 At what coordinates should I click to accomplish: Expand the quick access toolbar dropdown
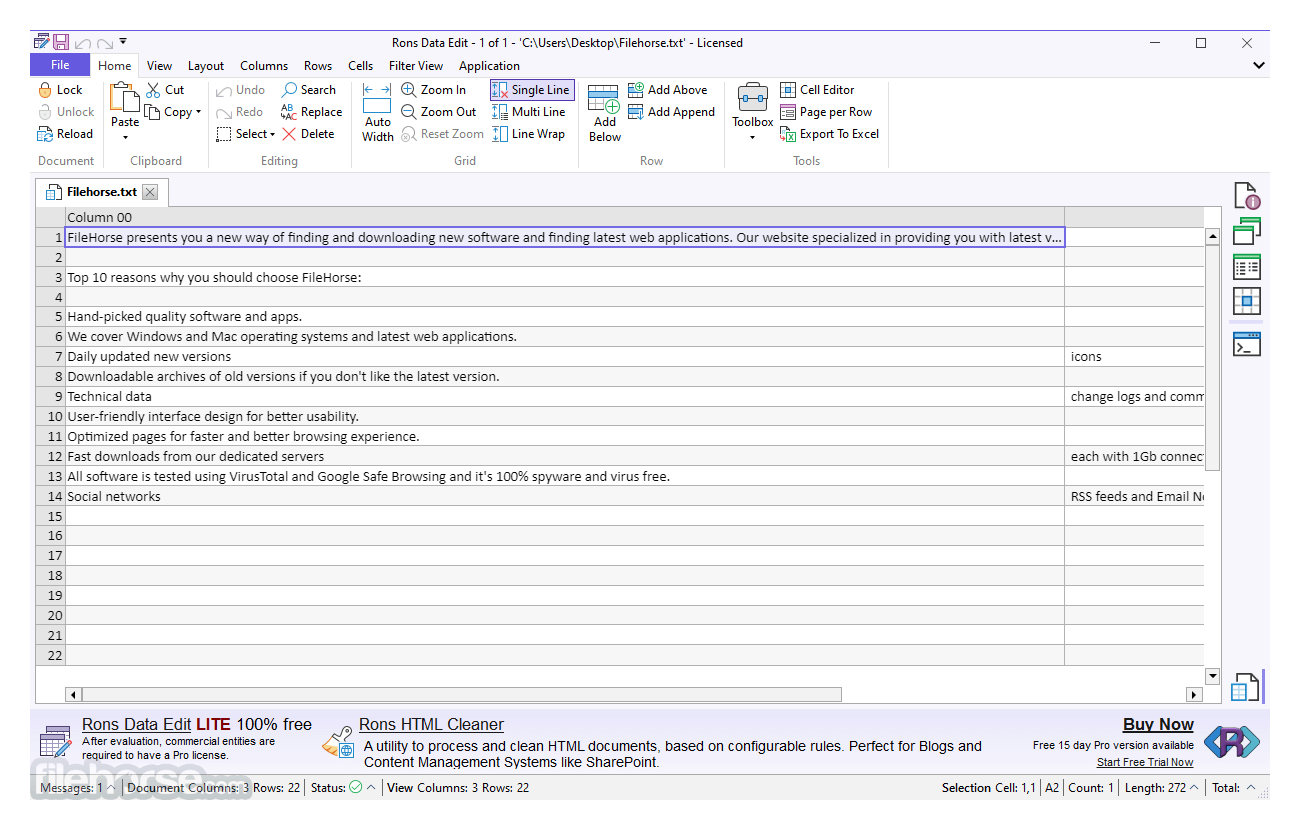click(123, 42)
